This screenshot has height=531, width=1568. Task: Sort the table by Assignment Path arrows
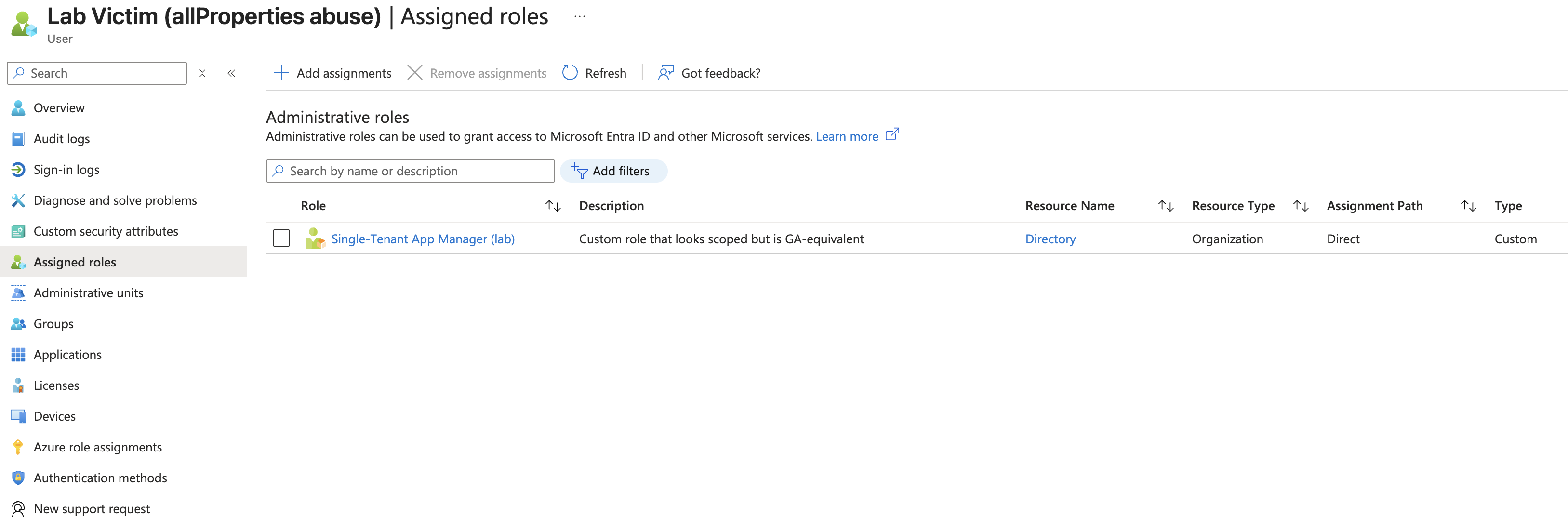point(1469,206)
